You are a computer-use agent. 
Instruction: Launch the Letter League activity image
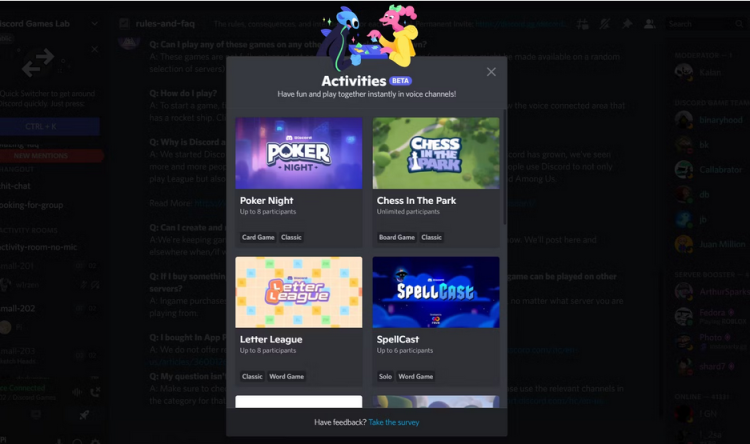tap(298, 292)
